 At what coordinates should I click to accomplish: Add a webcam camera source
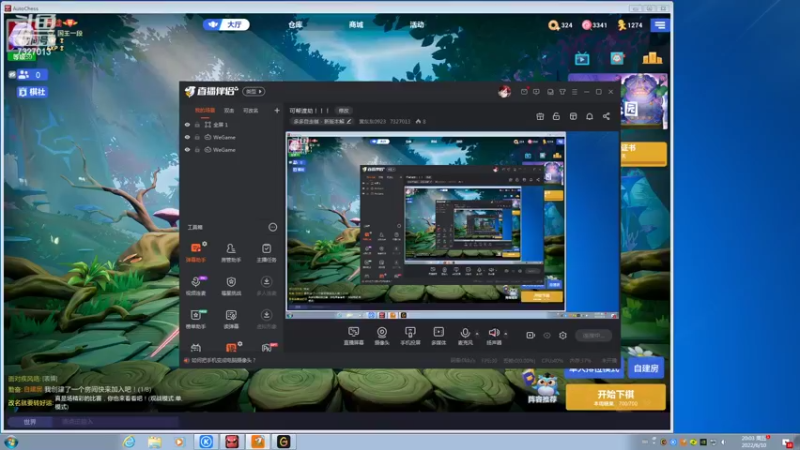pos(382,336)
